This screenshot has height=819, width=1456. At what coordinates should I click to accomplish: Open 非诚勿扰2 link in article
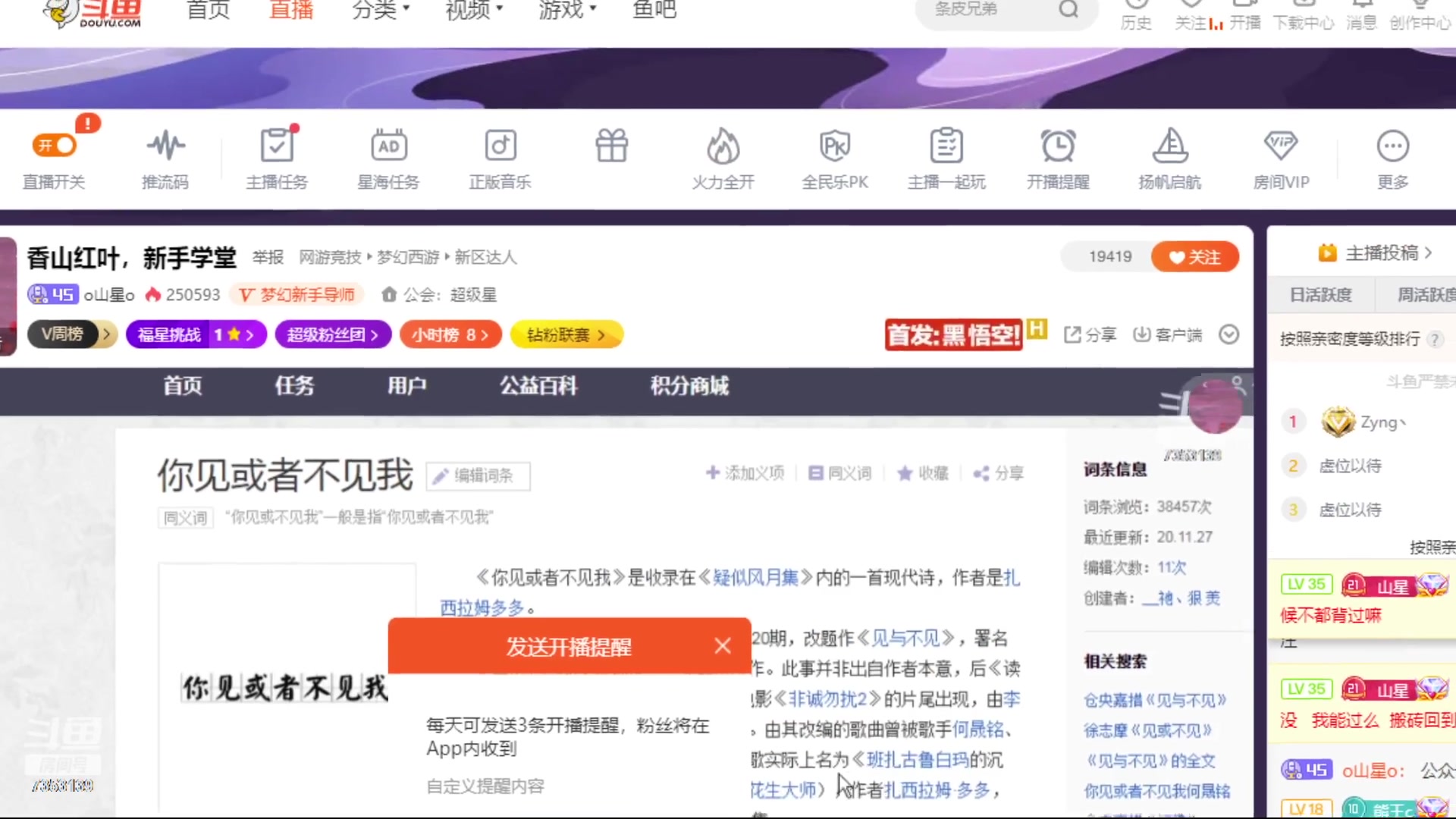tap(828, 699)
